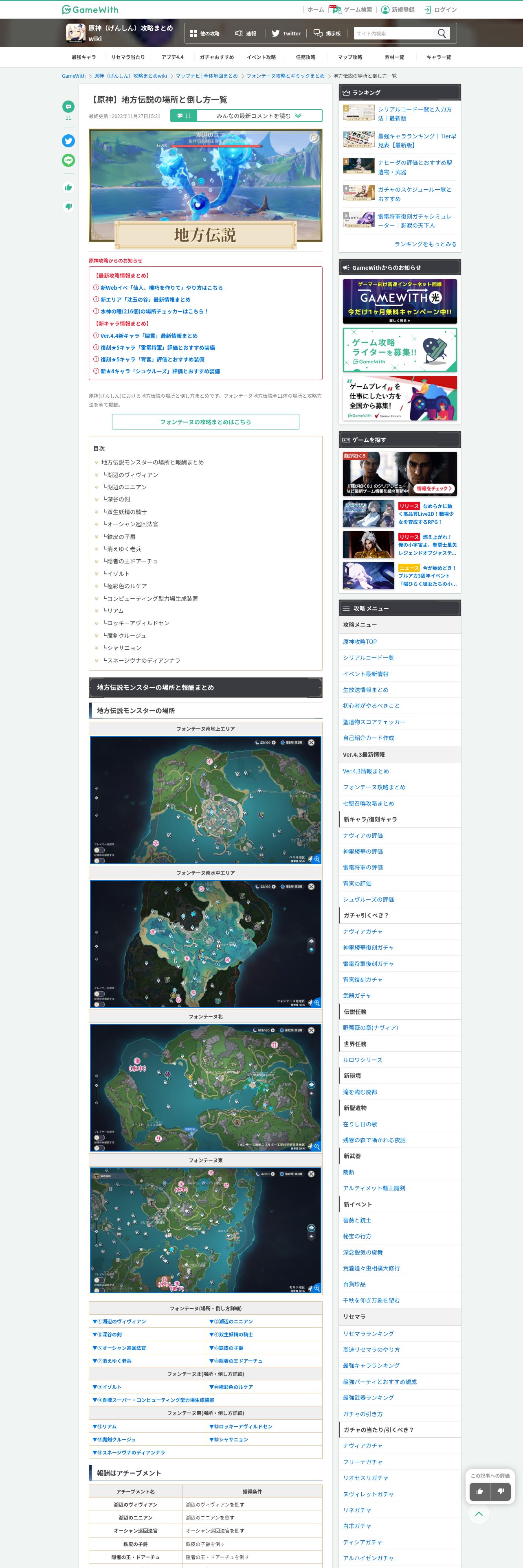523x1568 pixels.
Task: Open the GAMEWITH光 campaign banner
Action: [x=400, y=301]
